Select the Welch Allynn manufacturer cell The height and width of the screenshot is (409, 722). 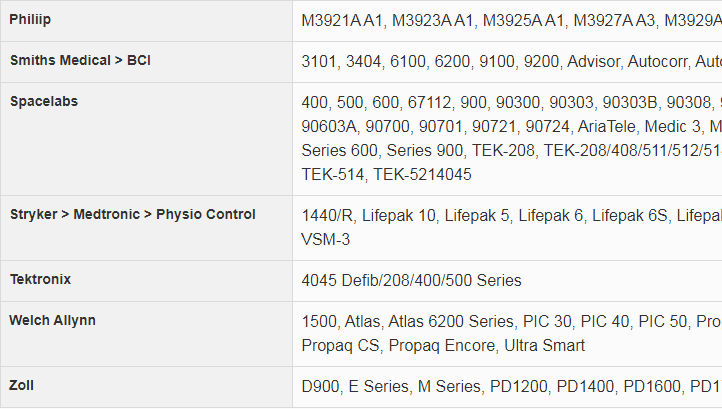click(x=52, y=320)
